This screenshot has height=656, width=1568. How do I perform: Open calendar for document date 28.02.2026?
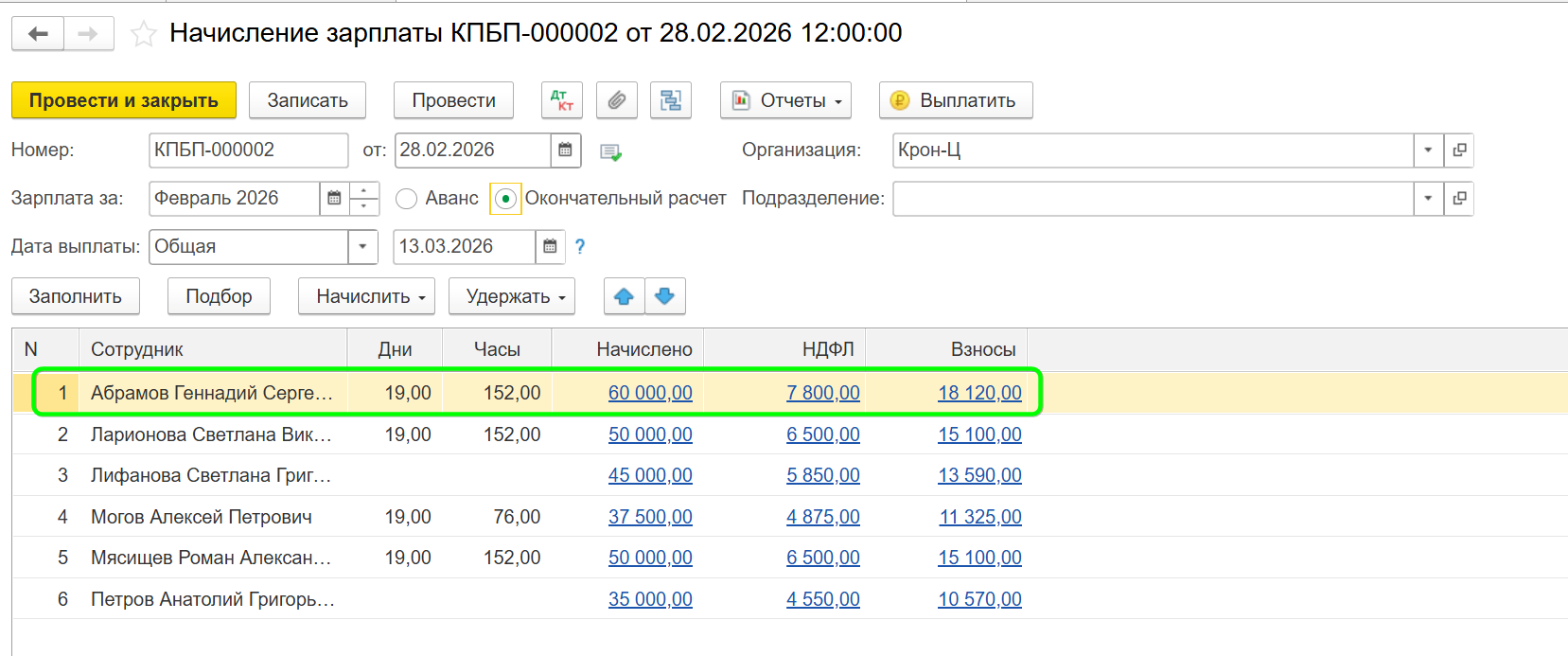[565, 150]
